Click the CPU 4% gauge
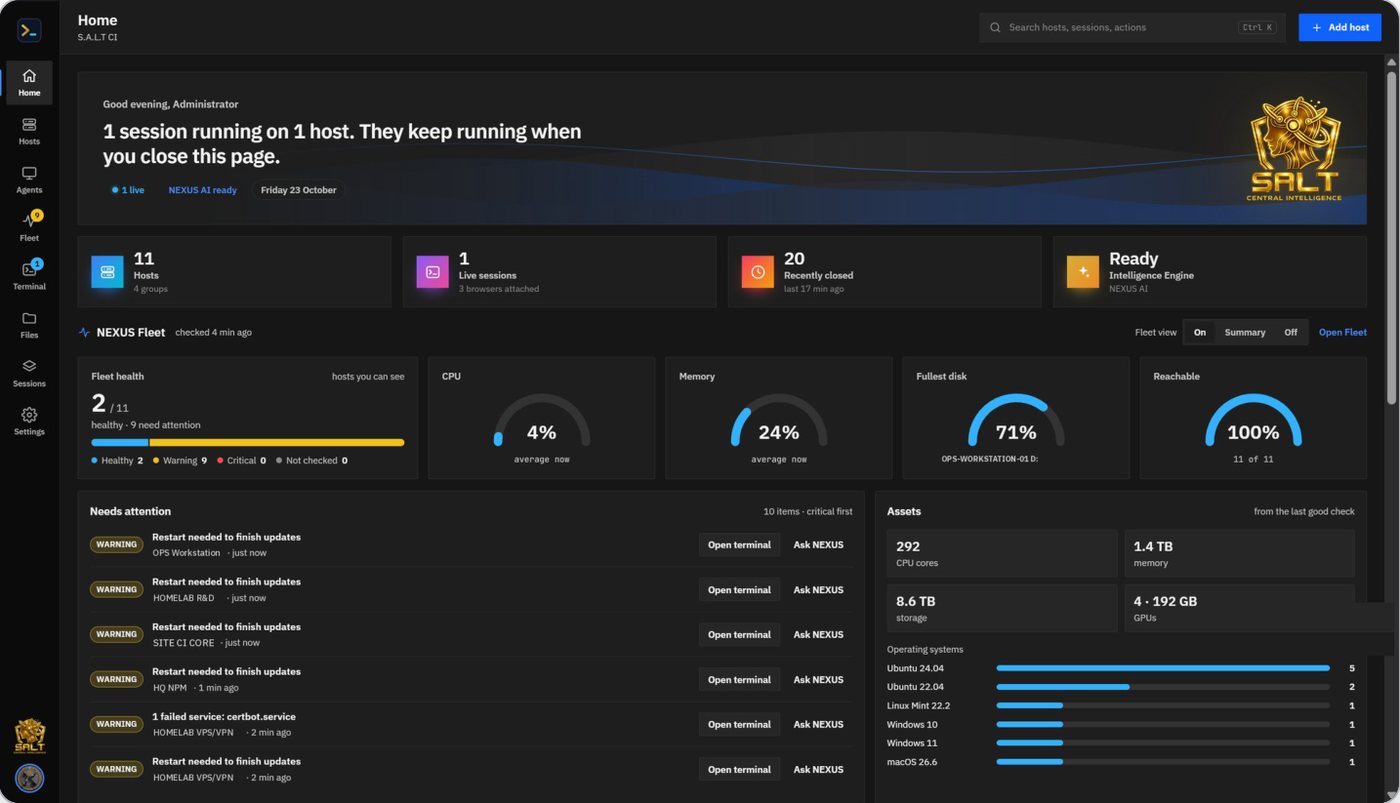Screen dimensions: 1400x803 click(x=541, y=420)
